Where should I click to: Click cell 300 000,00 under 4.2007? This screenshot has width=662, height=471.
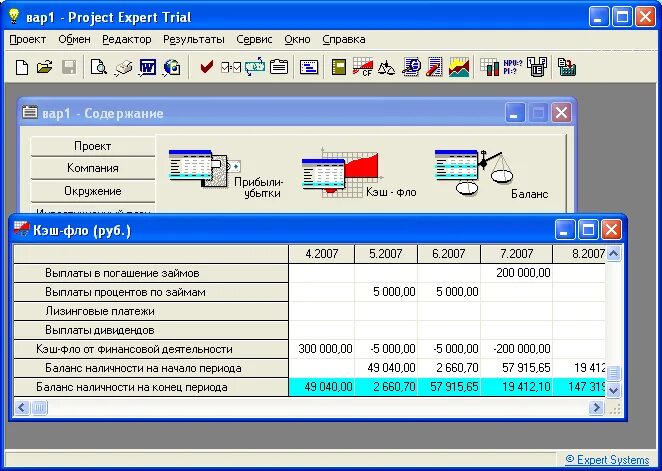click(x=322, y=349)
